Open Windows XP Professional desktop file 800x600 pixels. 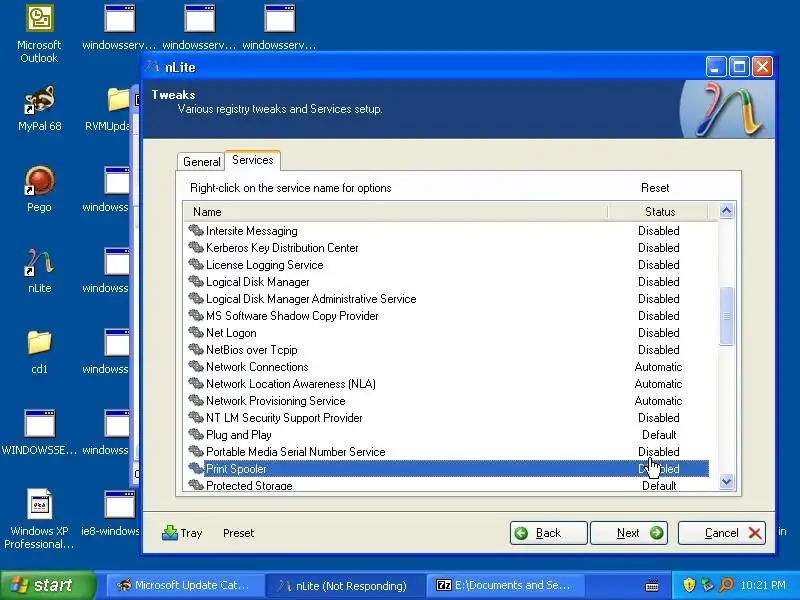tap(39, 519)
